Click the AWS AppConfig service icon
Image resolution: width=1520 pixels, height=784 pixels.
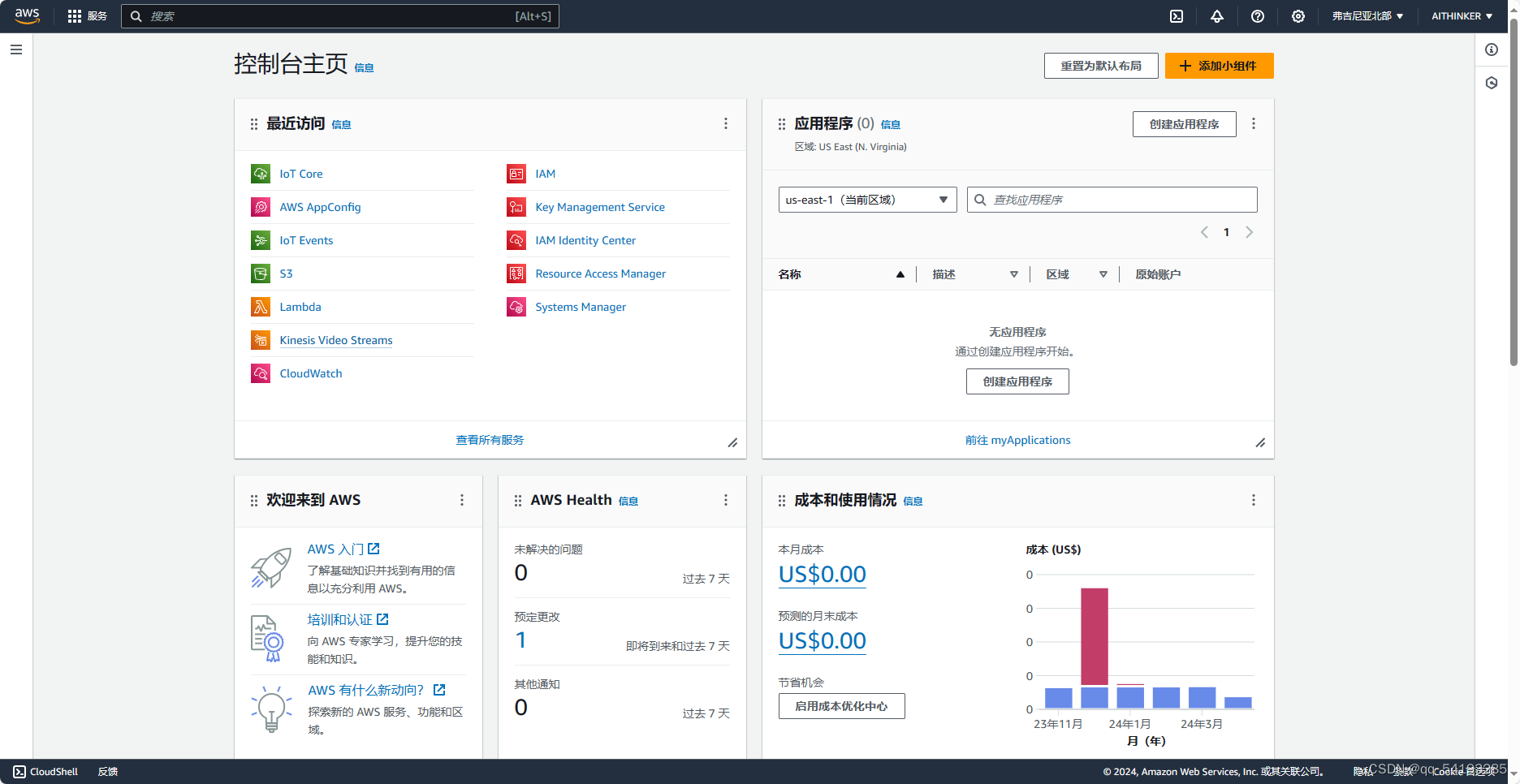261,207
